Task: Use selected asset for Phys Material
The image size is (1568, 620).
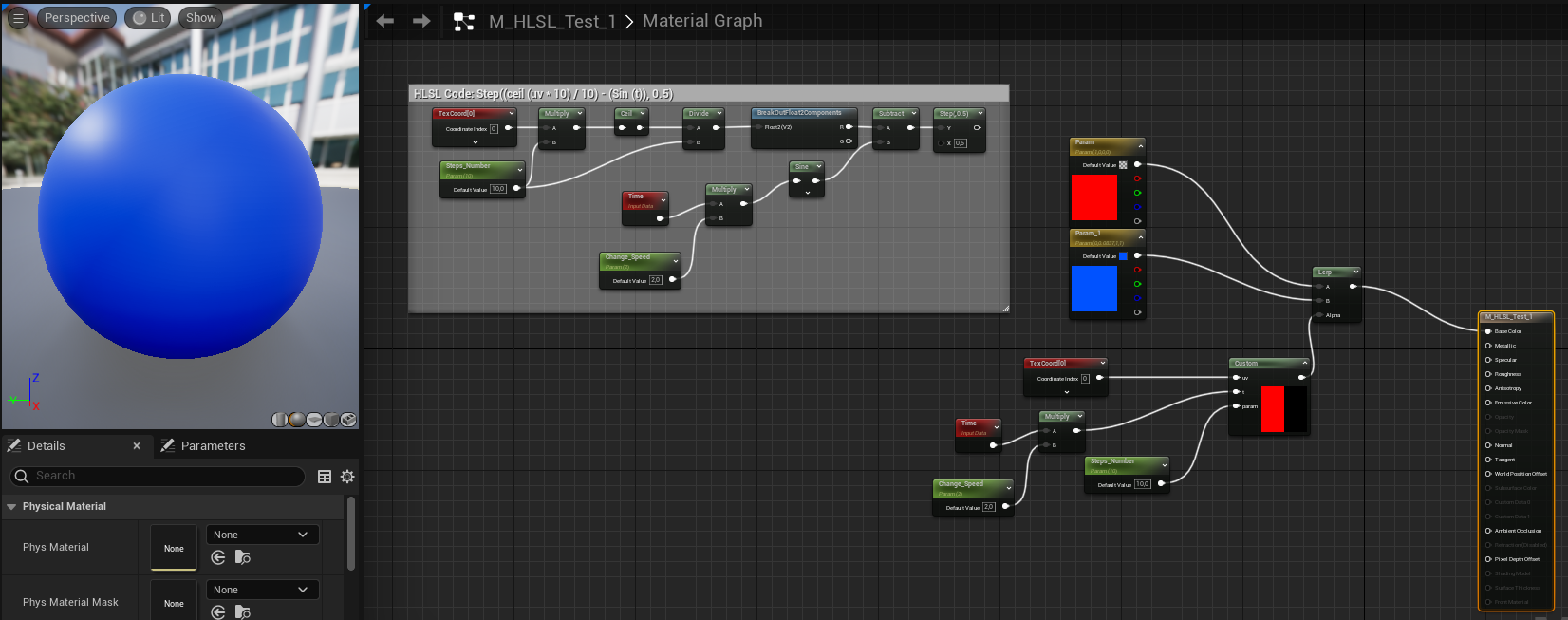Action: pyautogui.click(x=218, y=557)
